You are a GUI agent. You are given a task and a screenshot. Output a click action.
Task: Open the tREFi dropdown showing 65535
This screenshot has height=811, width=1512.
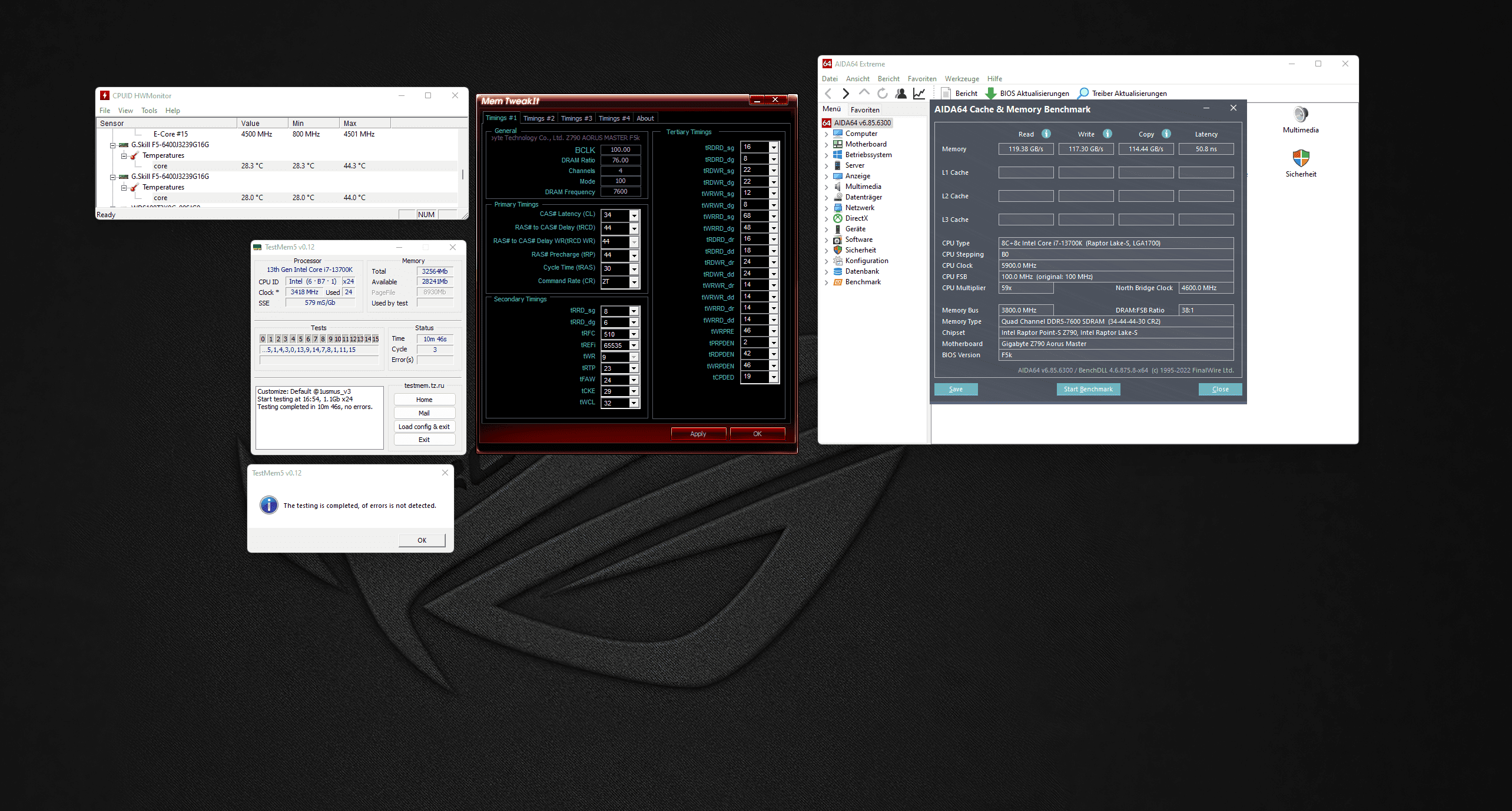[x=634, y=345]
